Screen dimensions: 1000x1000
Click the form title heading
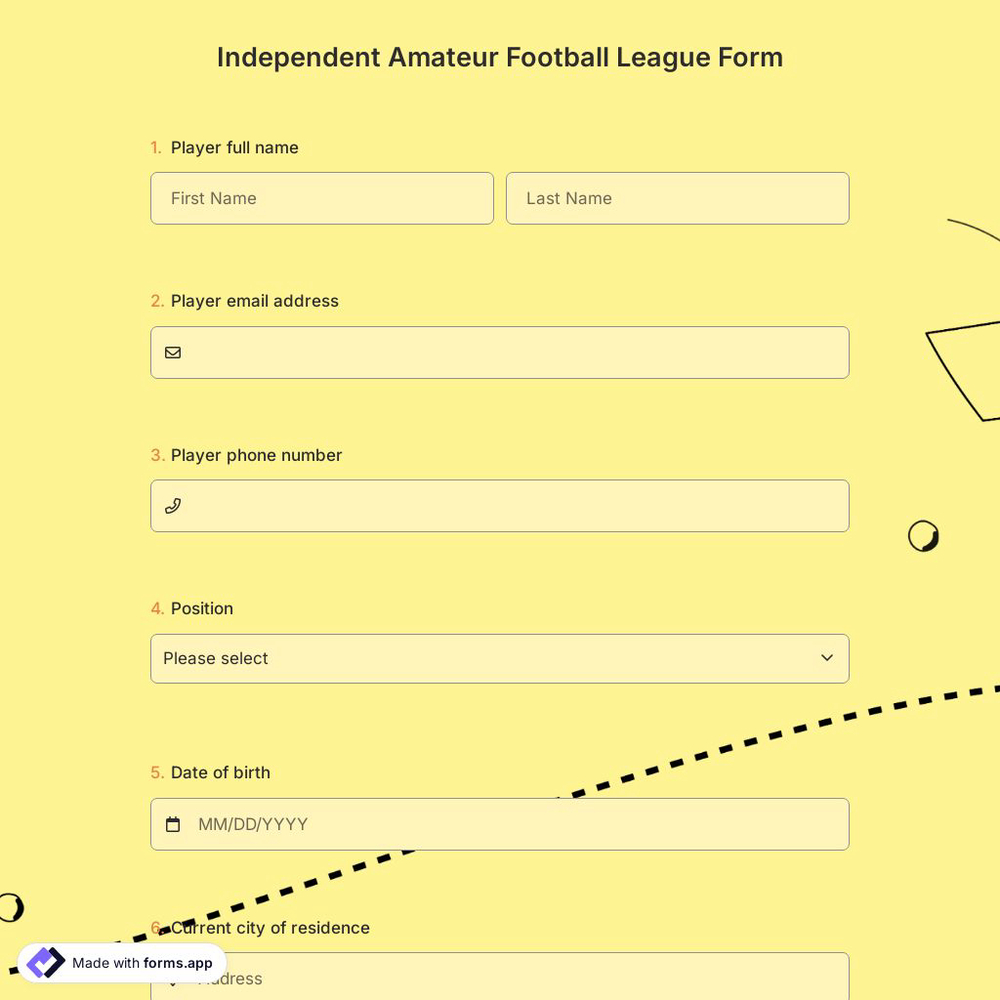tap(500, 57)
